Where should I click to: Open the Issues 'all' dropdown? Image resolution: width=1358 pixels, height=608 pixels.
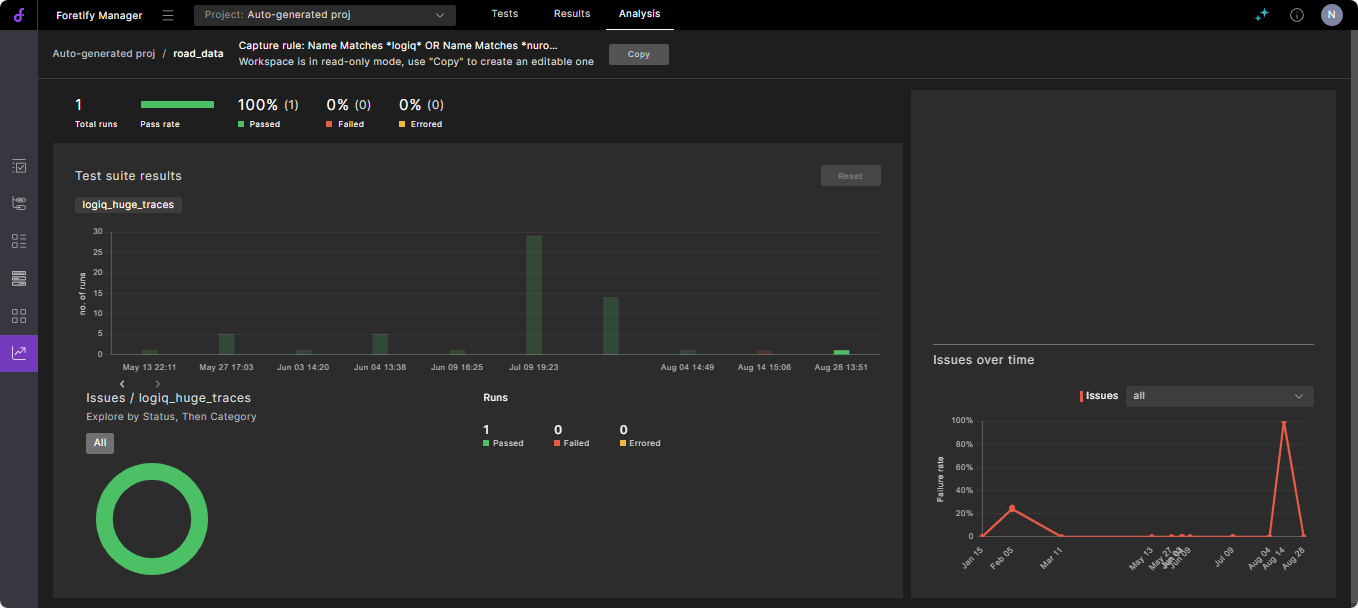1219,396
